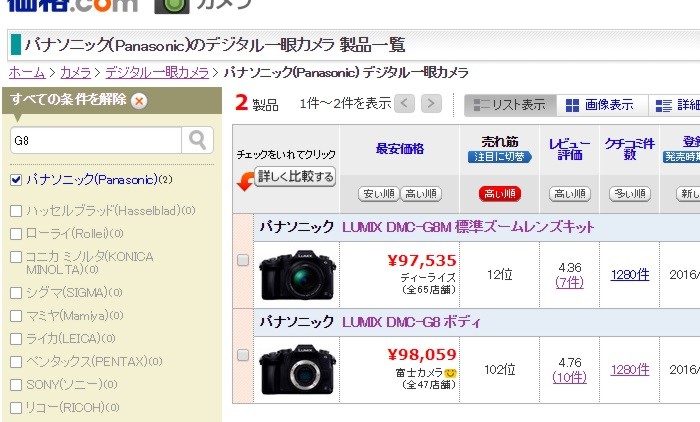Select compare checkbox for DMC-G8M kit

pyautogui.click(x=243, y=260)
